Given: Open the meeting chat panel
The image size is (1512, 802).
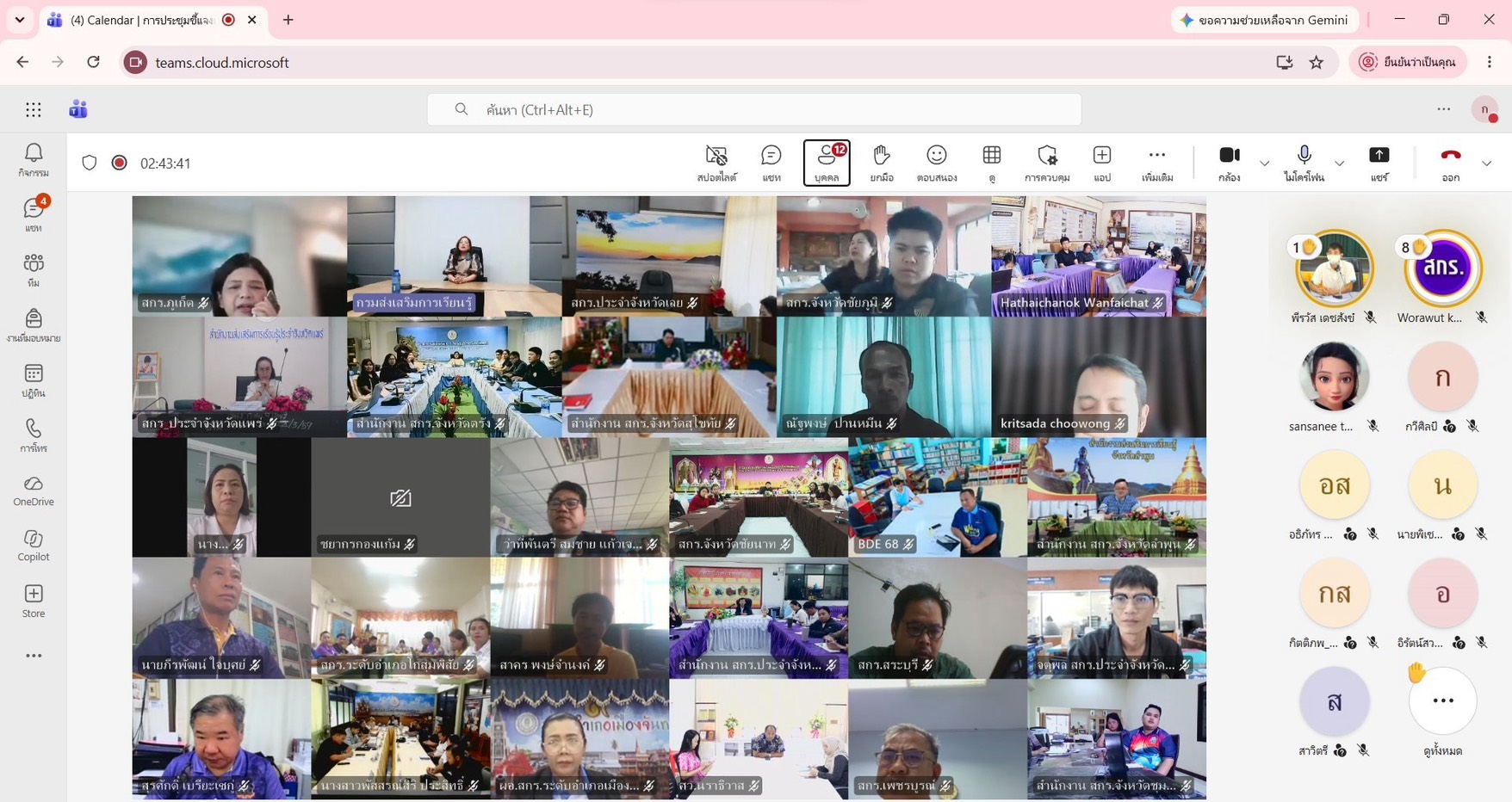Looking at the screenshot, I should (771, 163).
